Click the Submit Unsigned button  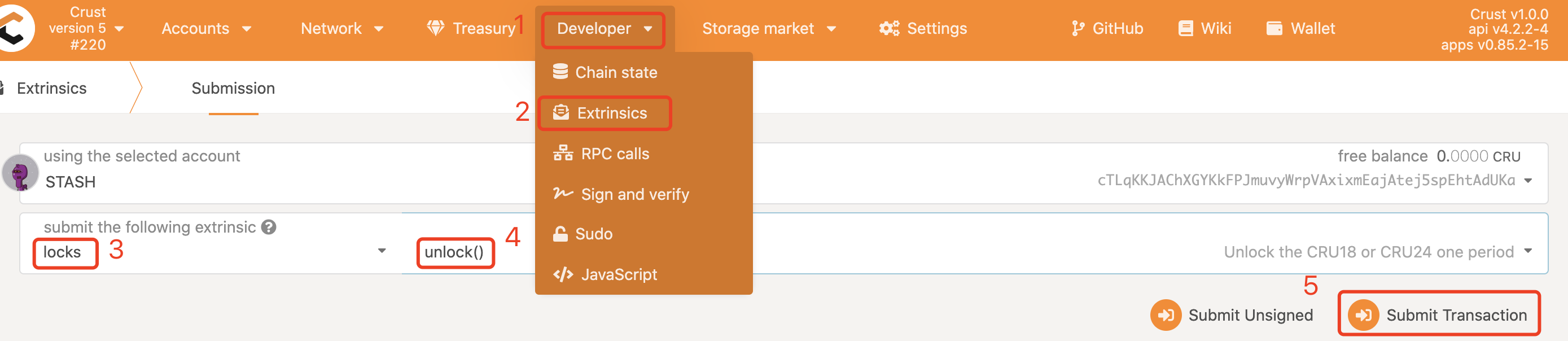tap(1232, 315)
